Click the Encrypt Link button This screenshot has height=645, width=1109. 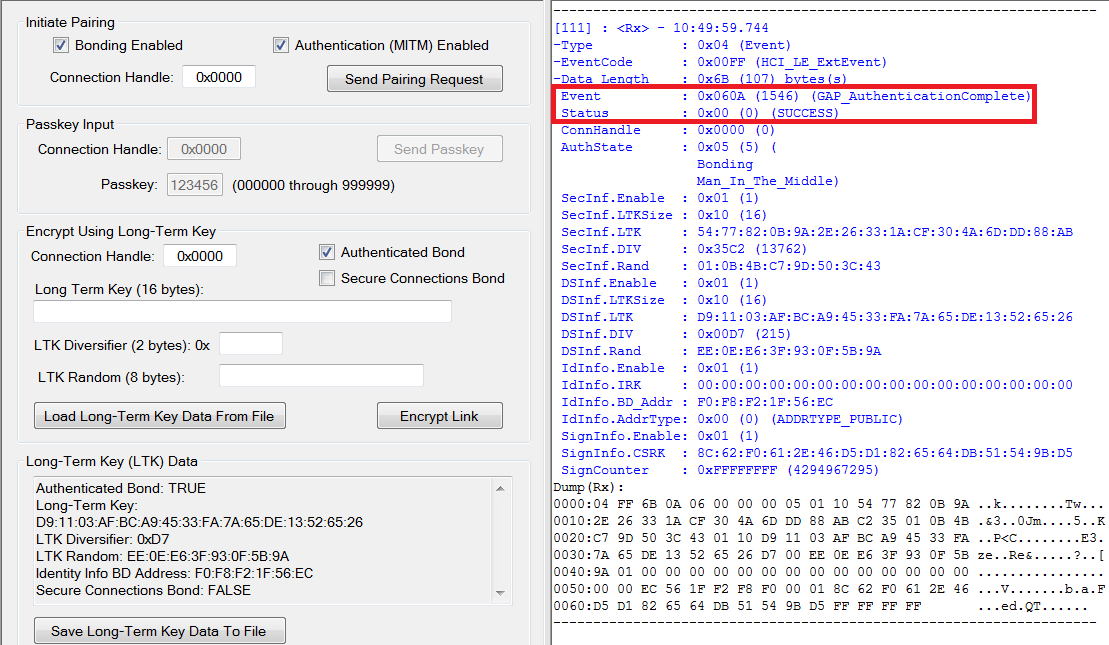click(439, 416)
